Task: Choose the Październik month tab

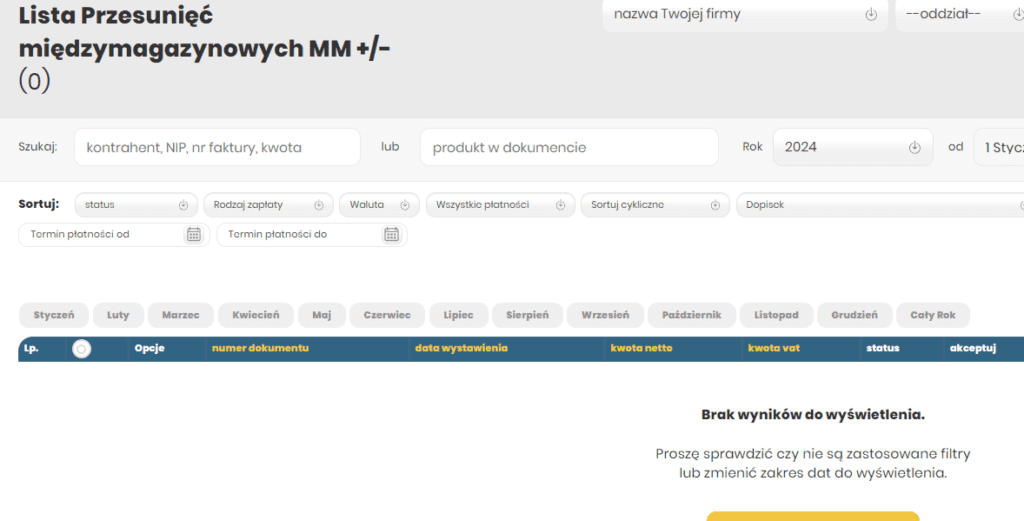Action: point(691,315)
